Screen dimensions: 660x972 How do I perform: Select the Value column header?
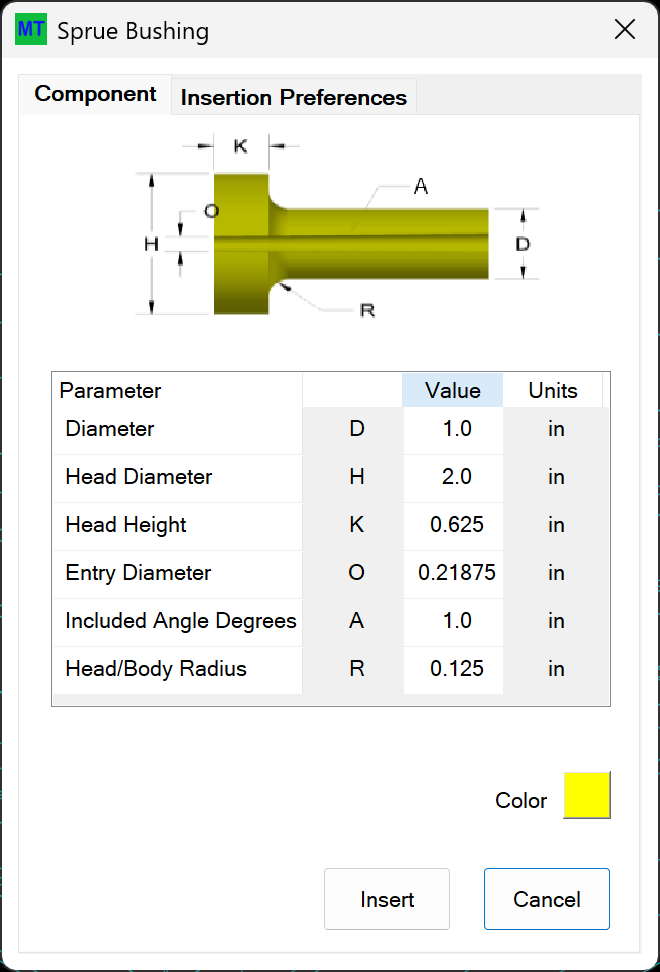click(452, 391)
